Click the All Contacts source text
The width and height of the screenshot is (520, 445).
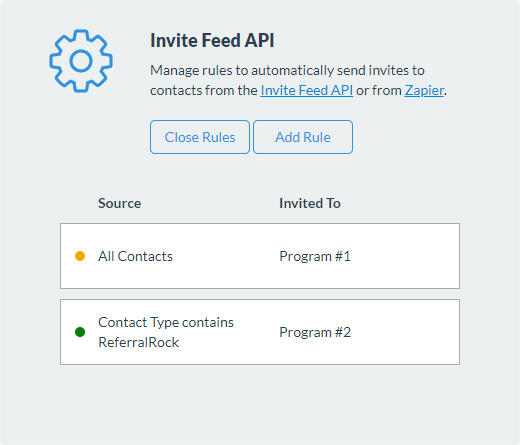[135, 256]
